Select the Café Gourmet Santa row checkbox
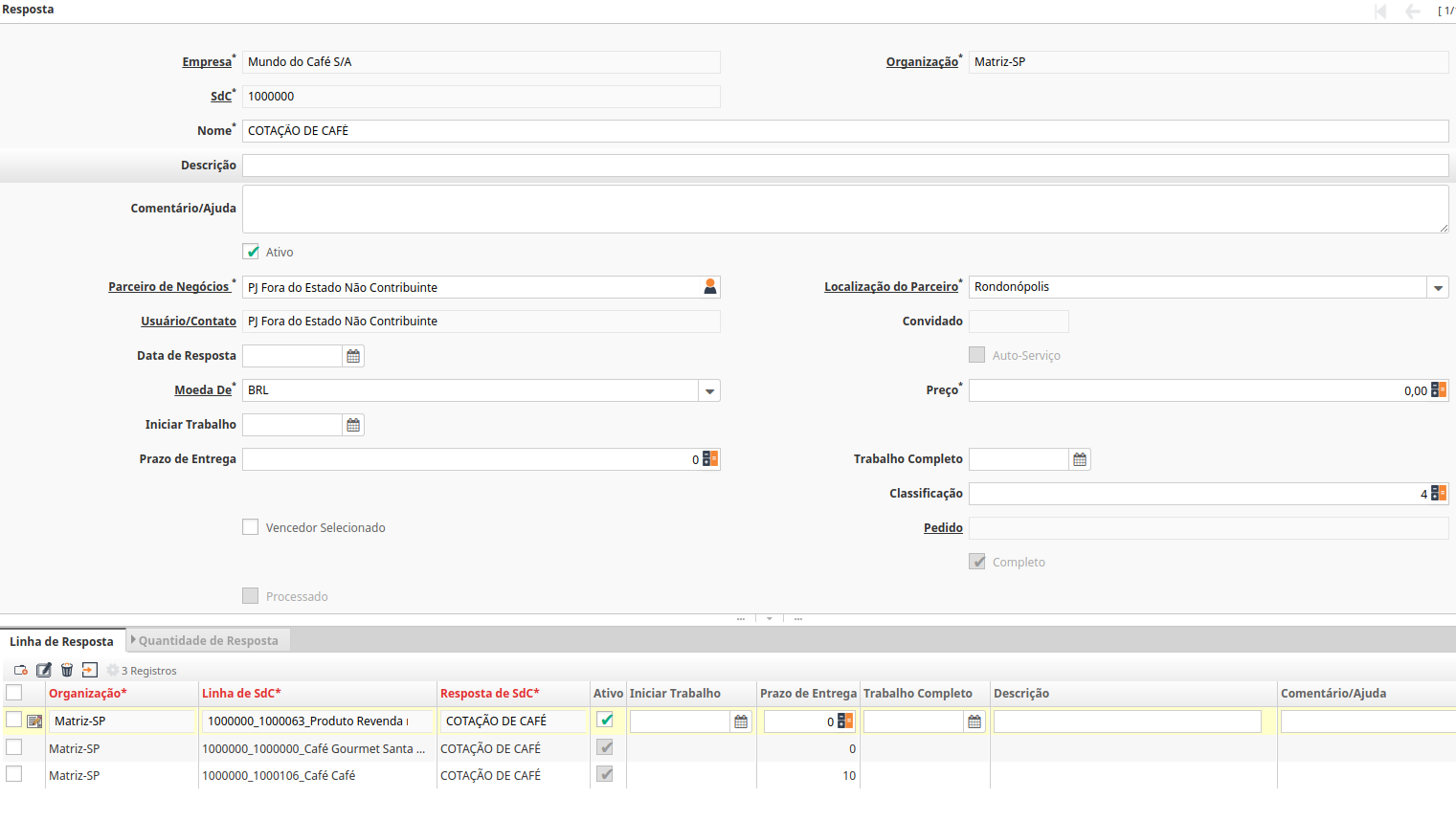Screen dimensions: 1456x821 14,747
